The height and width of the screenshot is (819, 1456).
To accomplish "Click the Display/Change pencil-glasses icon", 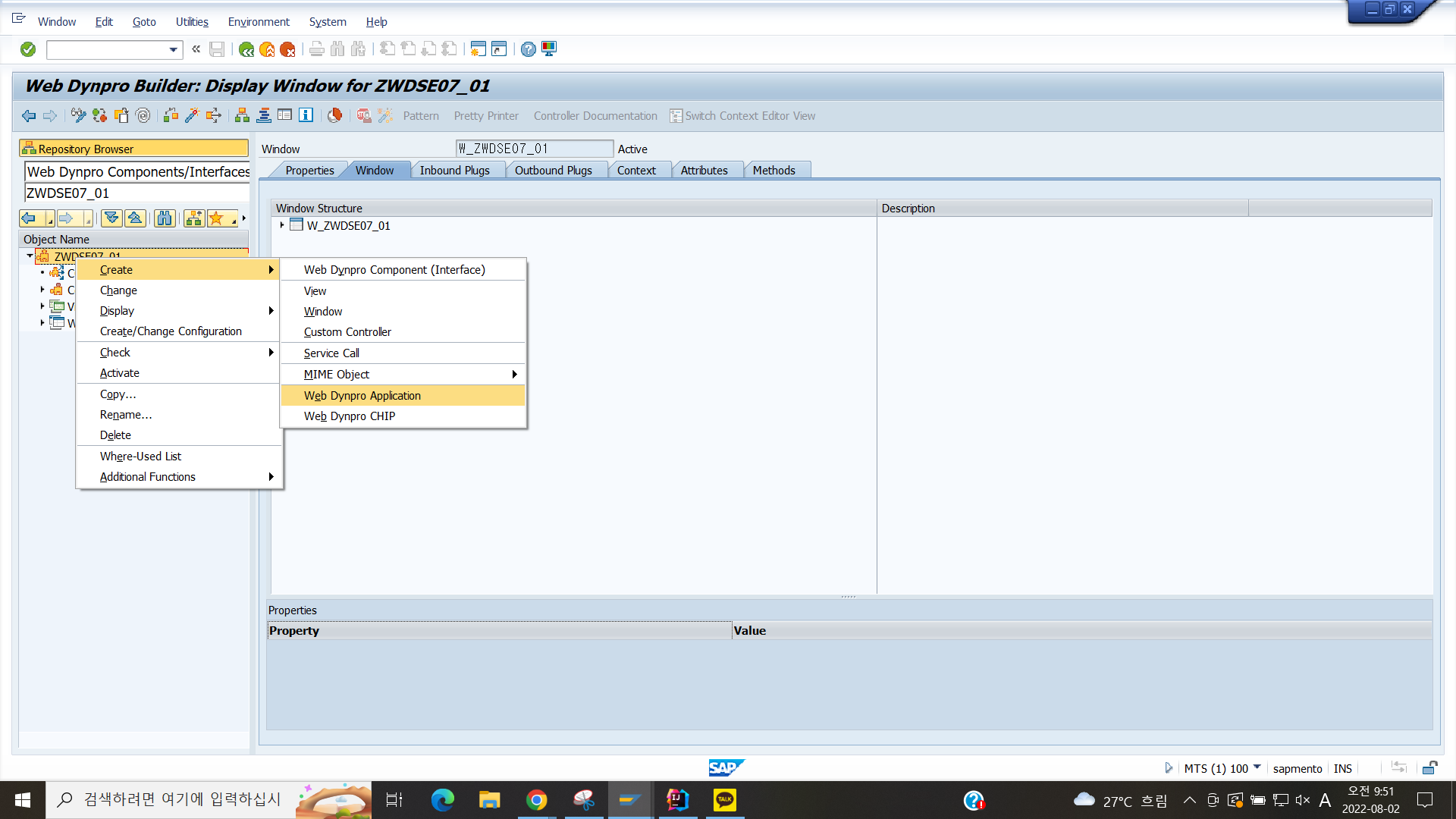I will 78,115.
